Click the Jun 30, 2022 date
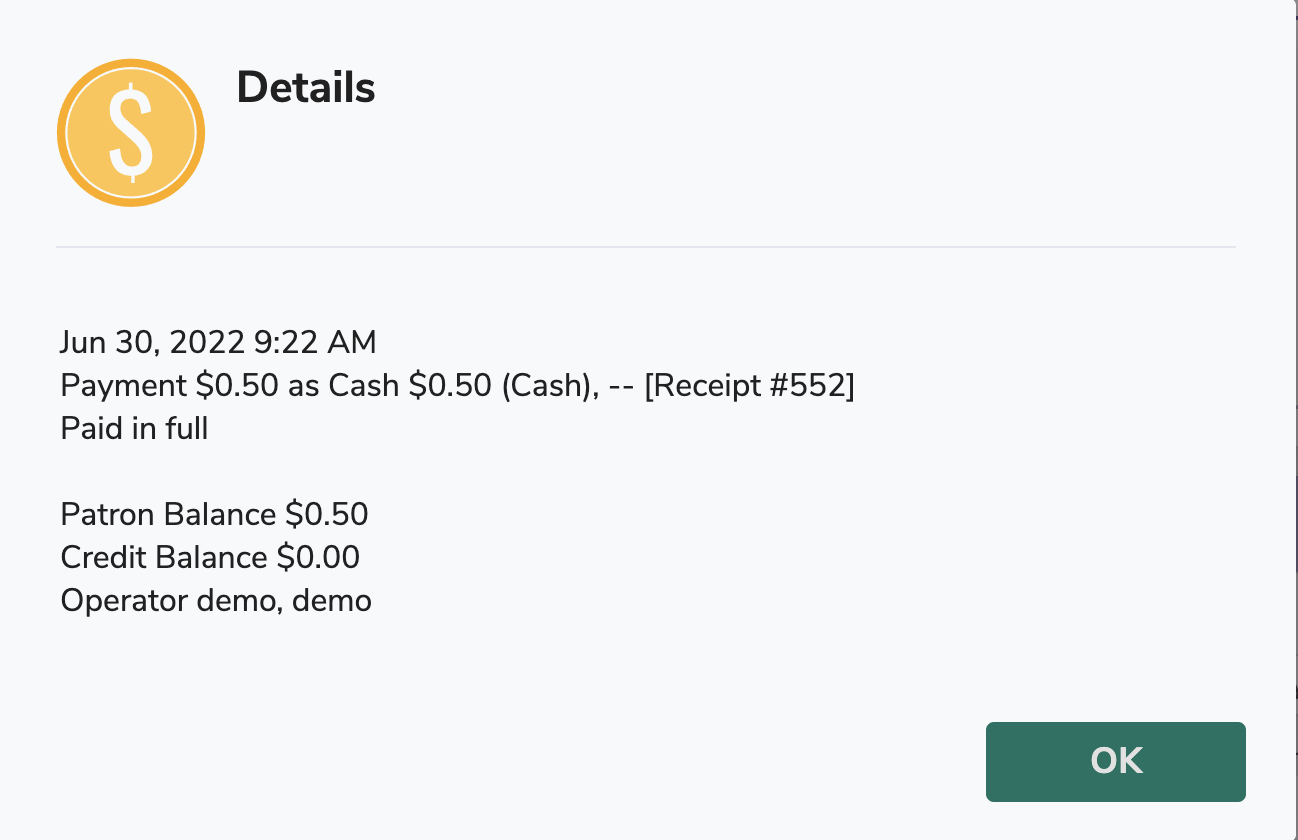1298x840 pixels. click(x=152, y=343)
